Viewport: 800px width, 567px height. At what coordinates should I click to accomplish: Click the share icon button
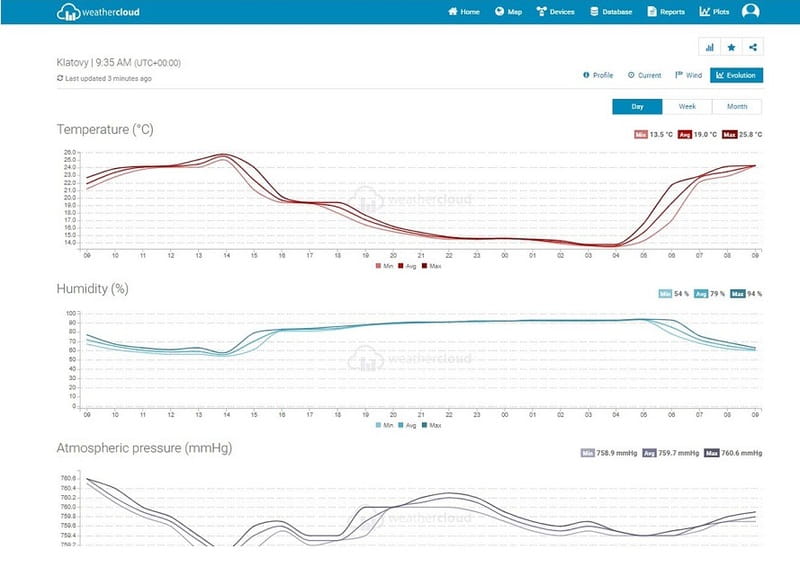point(753,47)
